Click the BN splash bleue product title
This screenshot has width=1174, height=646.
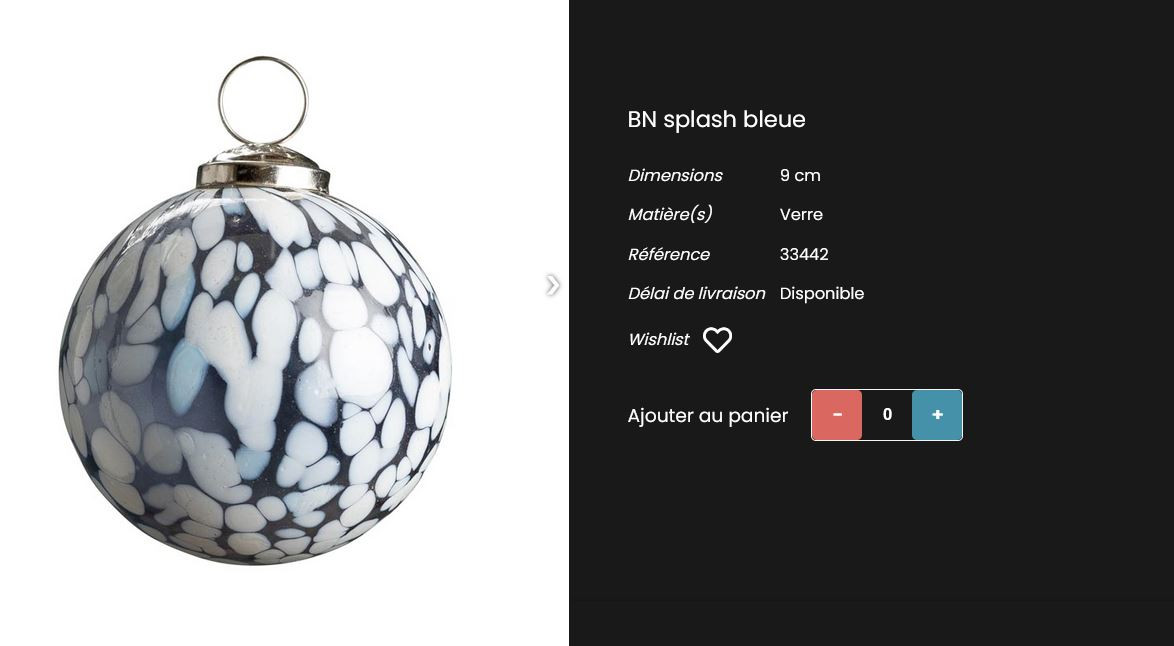point(717,119)
